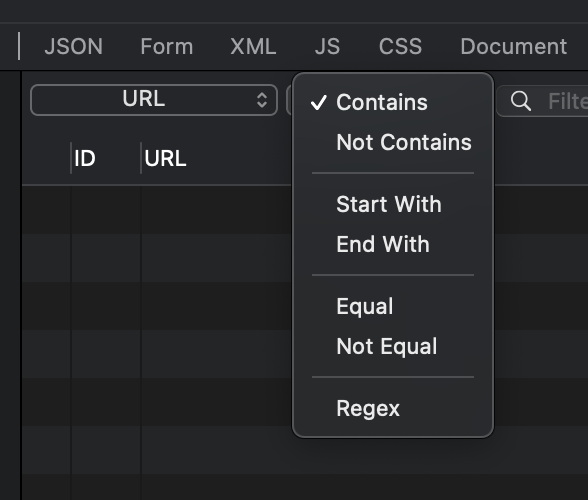Switch to the Form filter tab
Viewport: 588px width, 500px height.
pyautogui.click(x=167, y=47)
